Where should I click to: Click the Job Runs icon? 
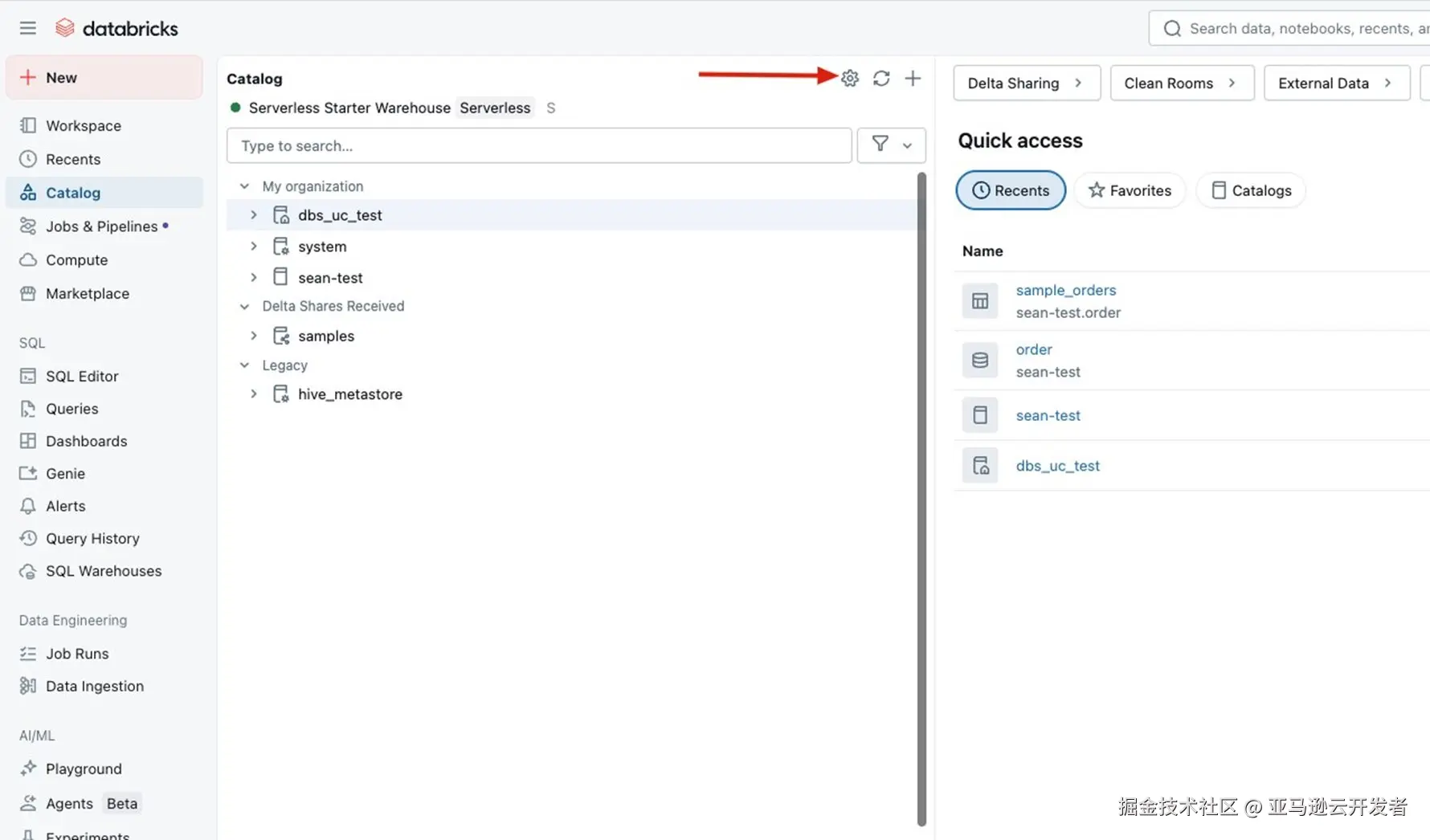click(x=28, y=654)
